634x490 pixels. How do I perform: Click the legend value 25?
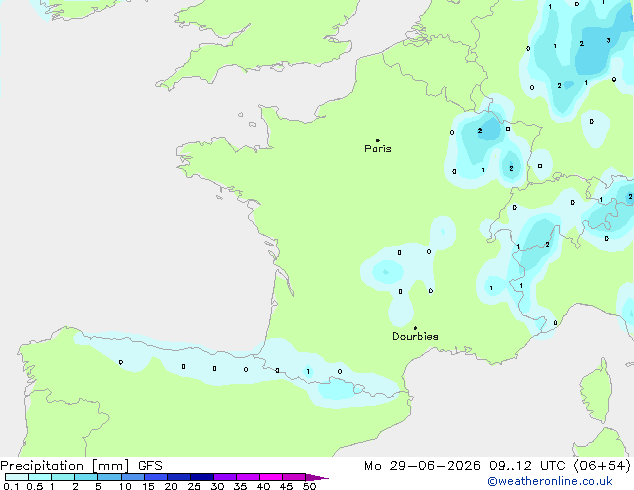coord(194,486)
